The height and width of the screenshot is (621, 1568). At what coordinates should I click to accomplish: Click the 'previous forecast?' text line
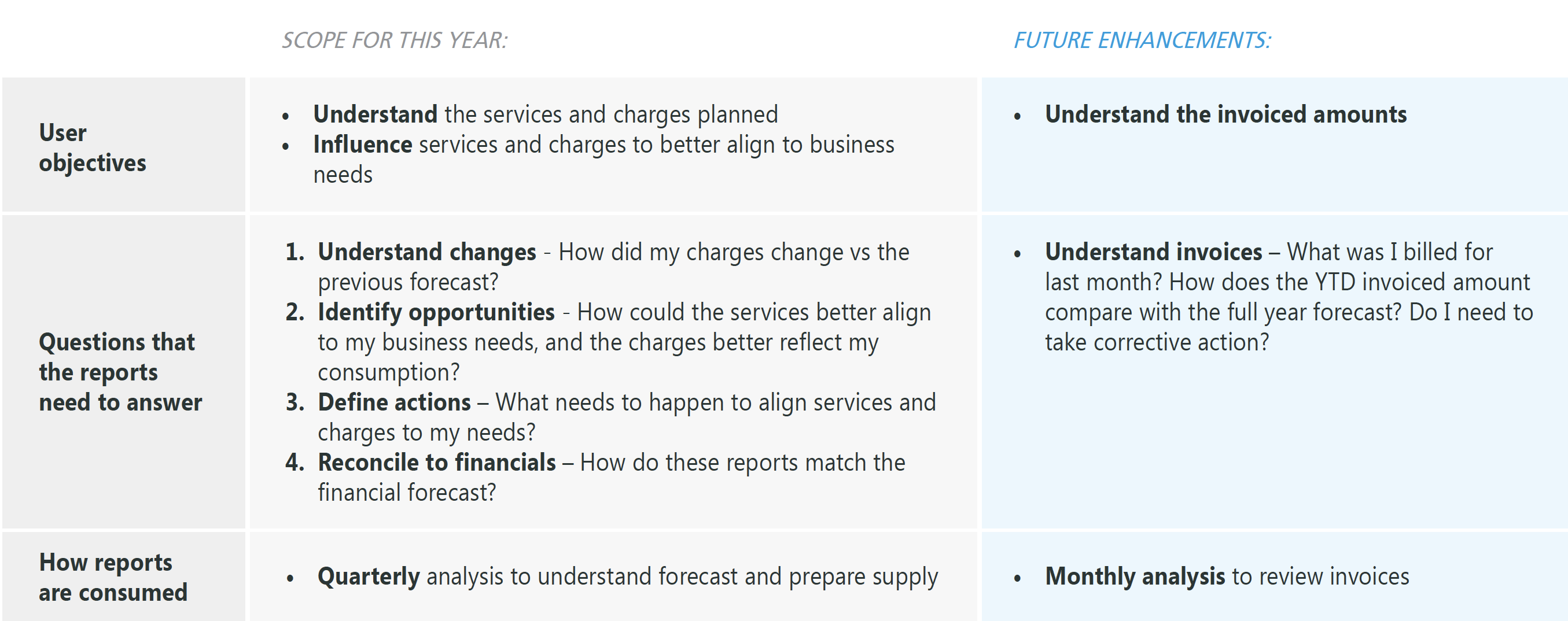tap(408, 282)
